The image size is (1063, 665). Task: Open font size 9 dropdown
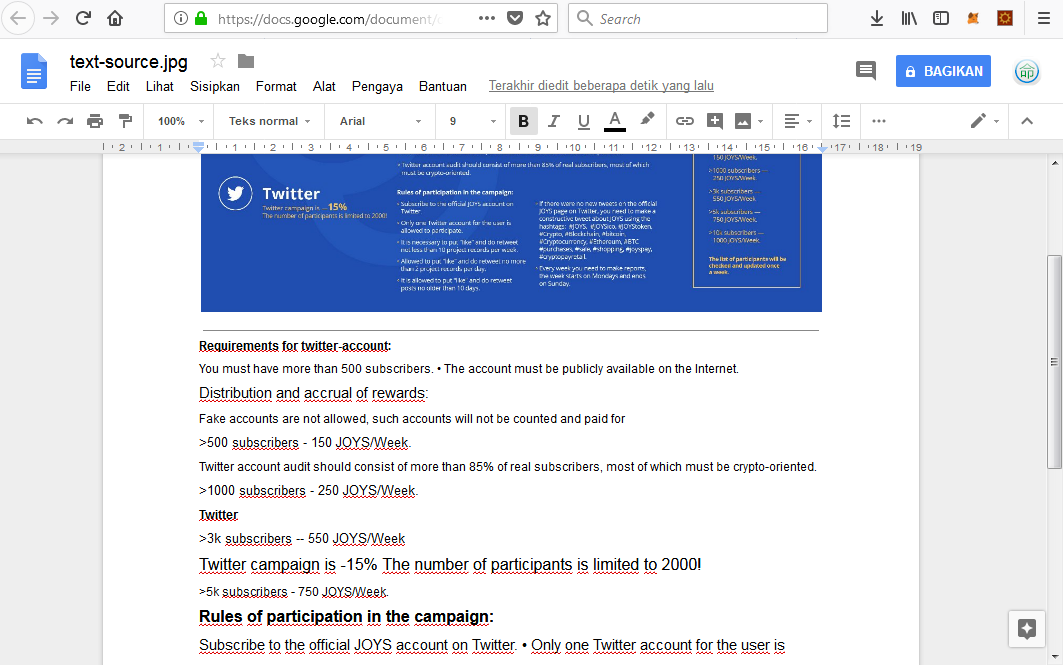coord(472,121)
